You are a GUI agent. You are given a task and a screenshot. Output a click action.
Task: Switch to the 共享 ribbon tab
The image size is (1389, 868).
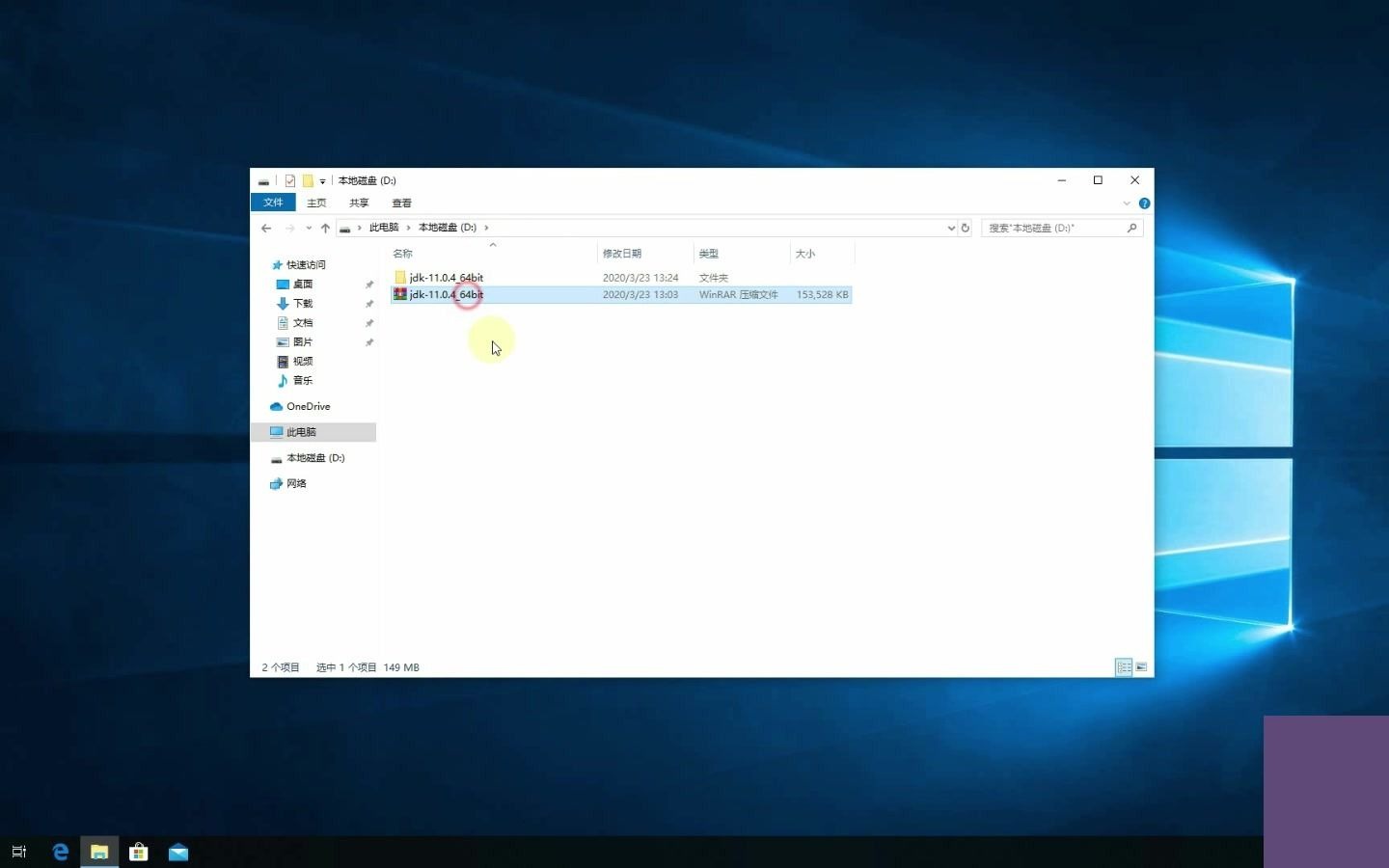pos(359,203)
